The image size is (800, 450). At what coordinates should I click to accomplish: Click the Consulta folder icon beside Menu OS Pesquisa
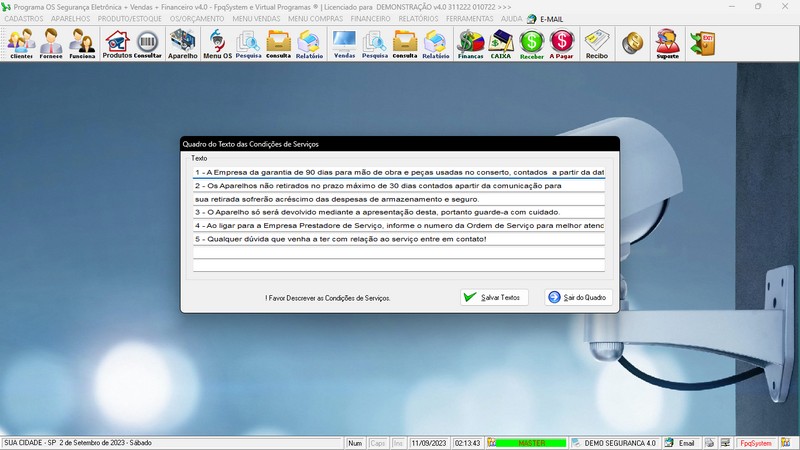click(x=279, y=43)
